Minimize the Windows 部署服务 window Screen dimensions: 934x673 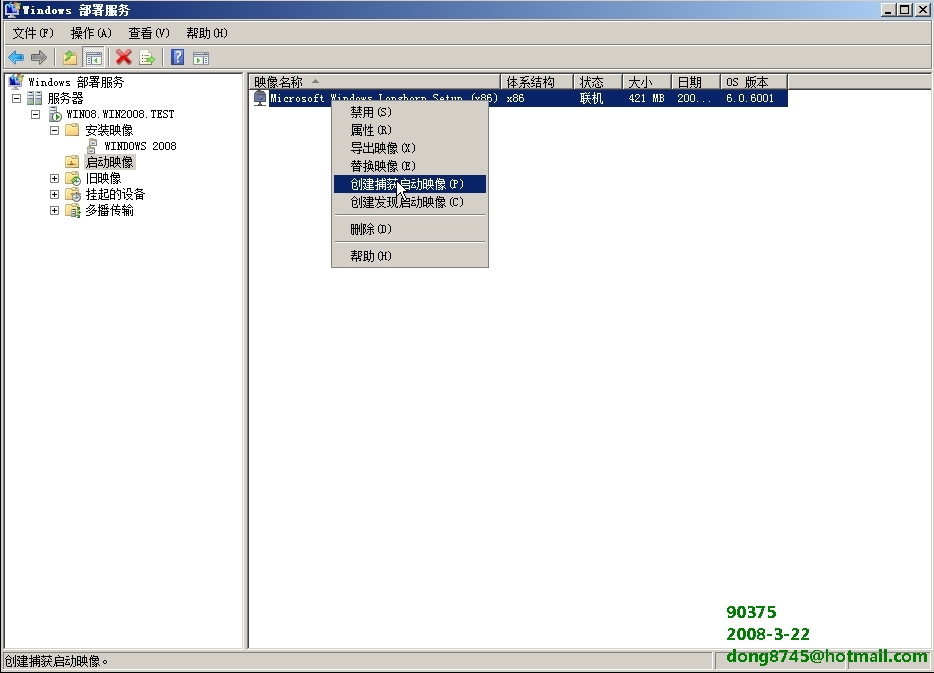pos(888,10)
